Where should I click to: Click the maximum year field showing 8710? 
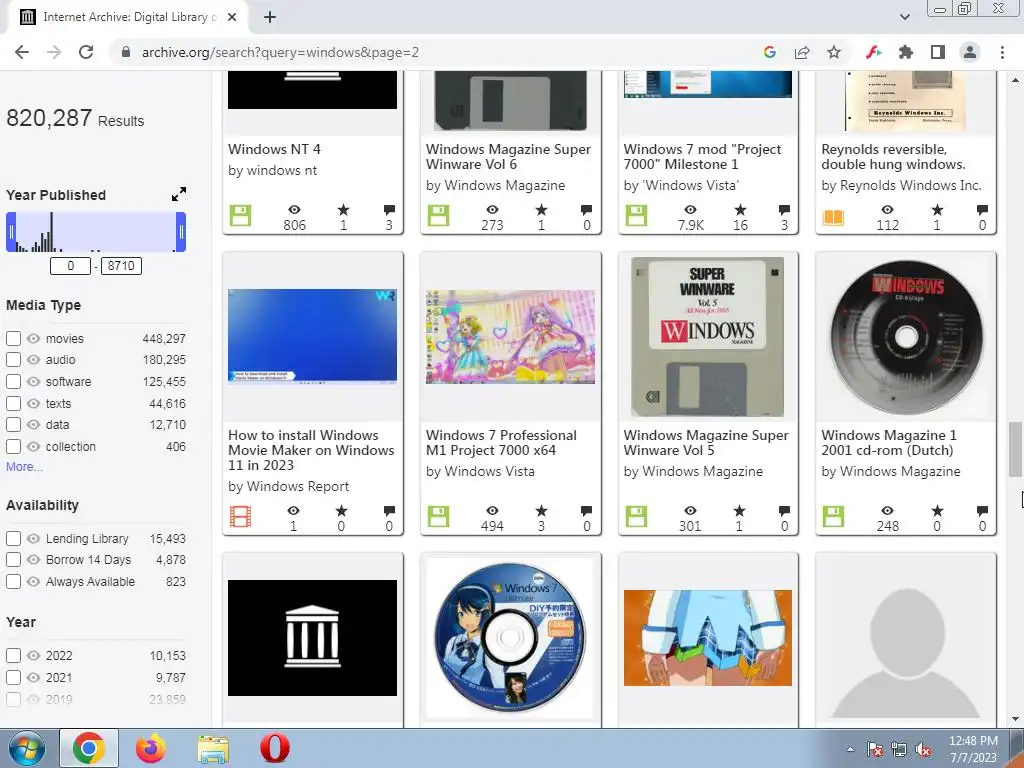click(x=121, y=266)
